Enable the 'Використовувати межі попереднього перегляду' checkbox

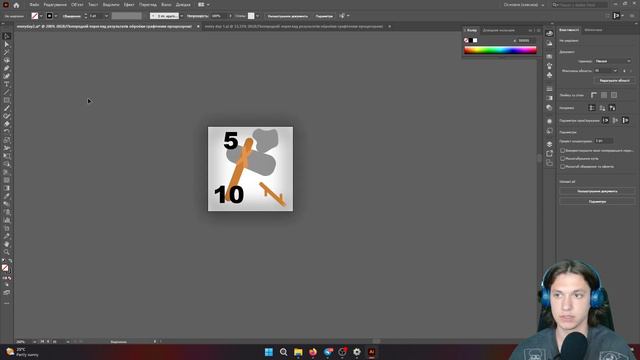562,151
